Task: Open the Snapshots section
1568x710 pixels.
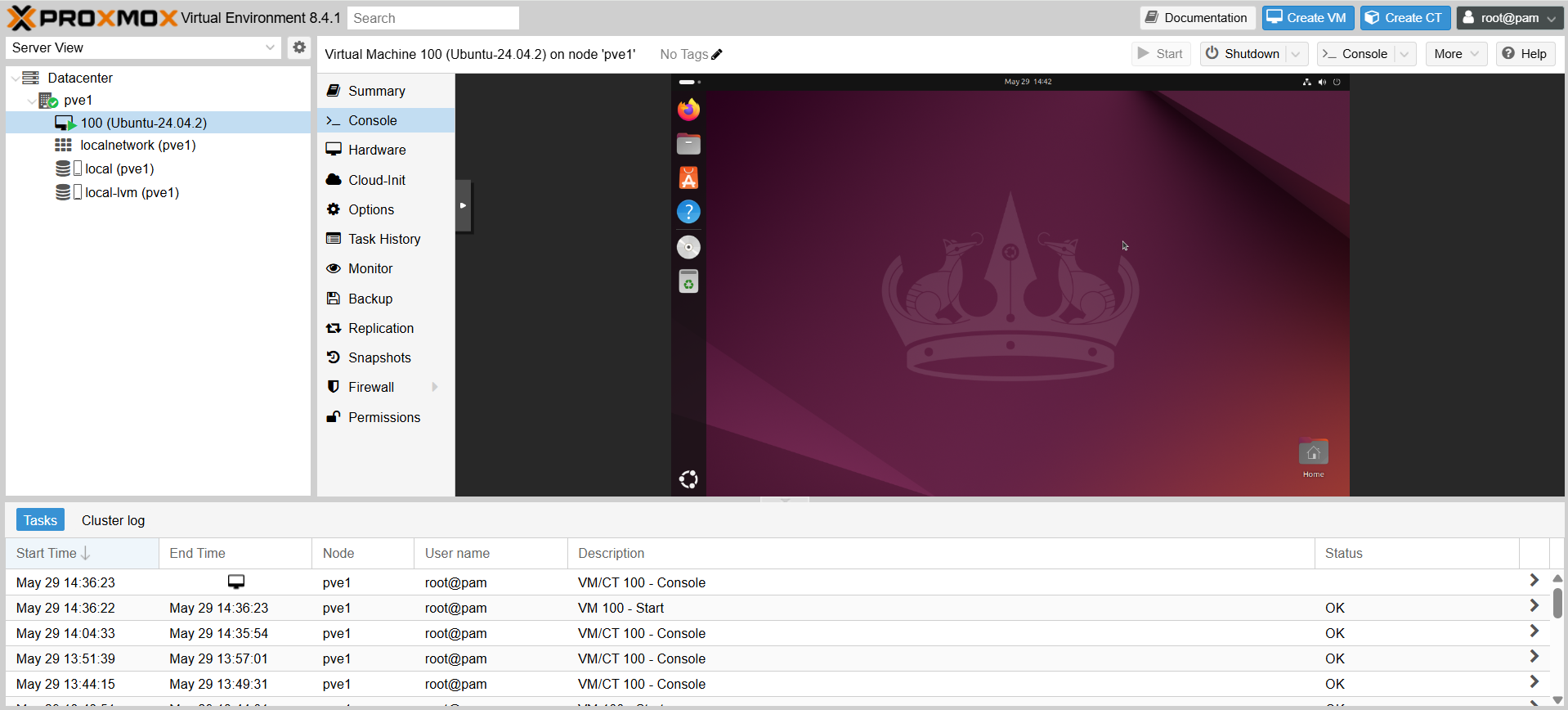Action: pos(386,357)
